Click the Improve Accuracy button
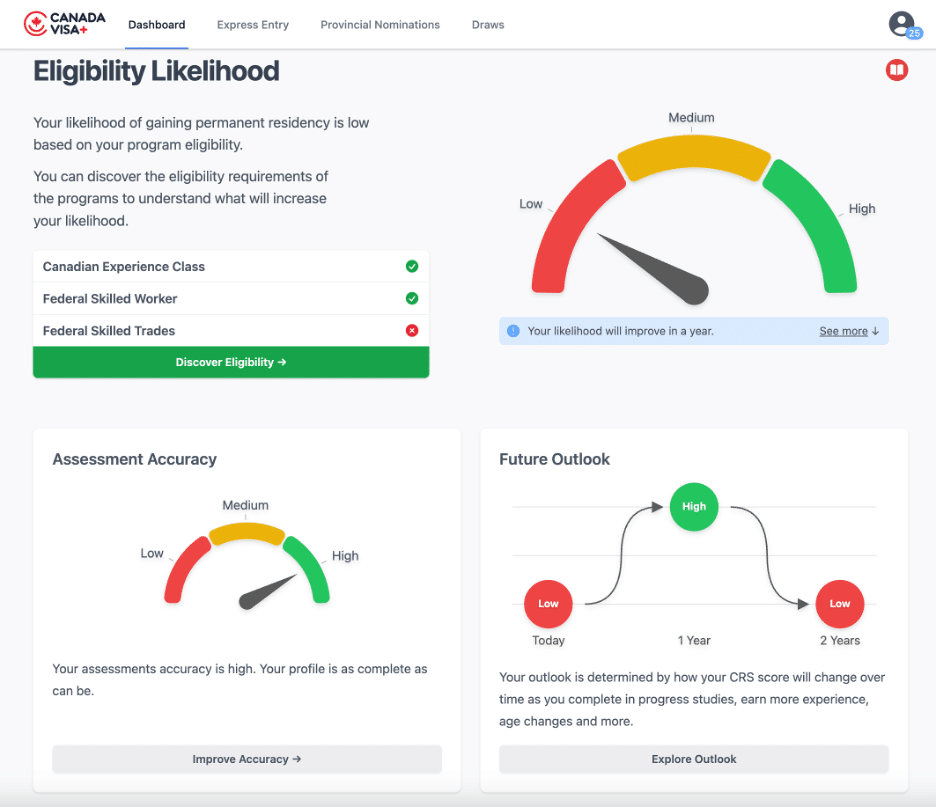The height and width of the screenshot is (808, 936). coord(247,759)
